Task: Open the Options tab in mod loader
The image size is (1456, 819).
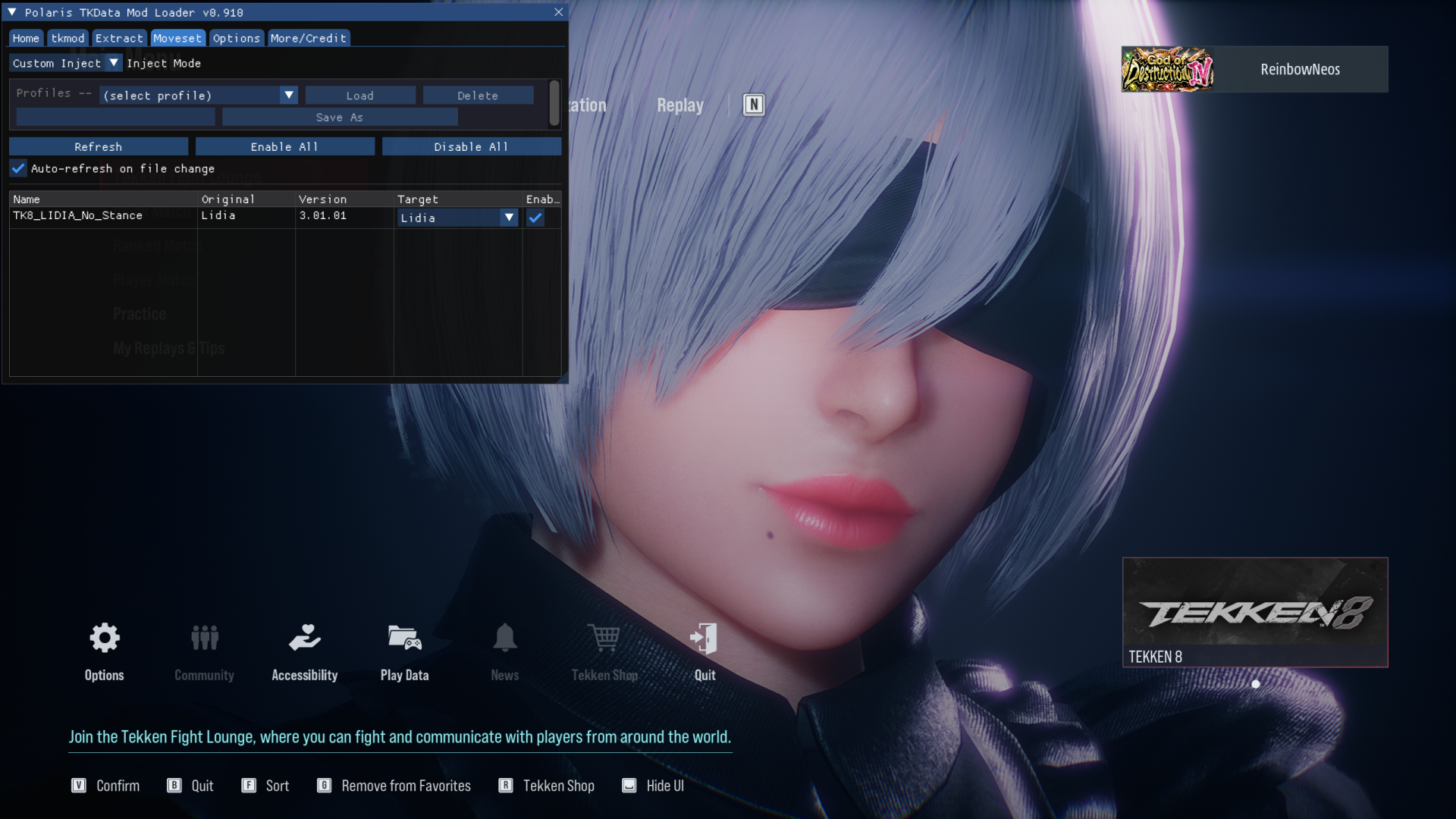Action: pyautogui.click(x=237, y=38)
